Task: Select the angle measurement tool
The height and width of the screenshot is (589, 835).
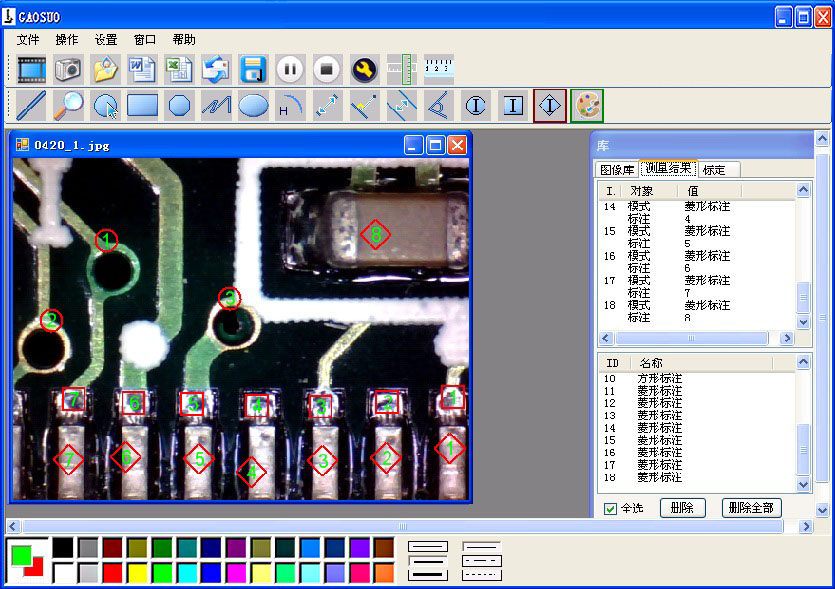Action: pyautogui.click(x=438, y=105)
